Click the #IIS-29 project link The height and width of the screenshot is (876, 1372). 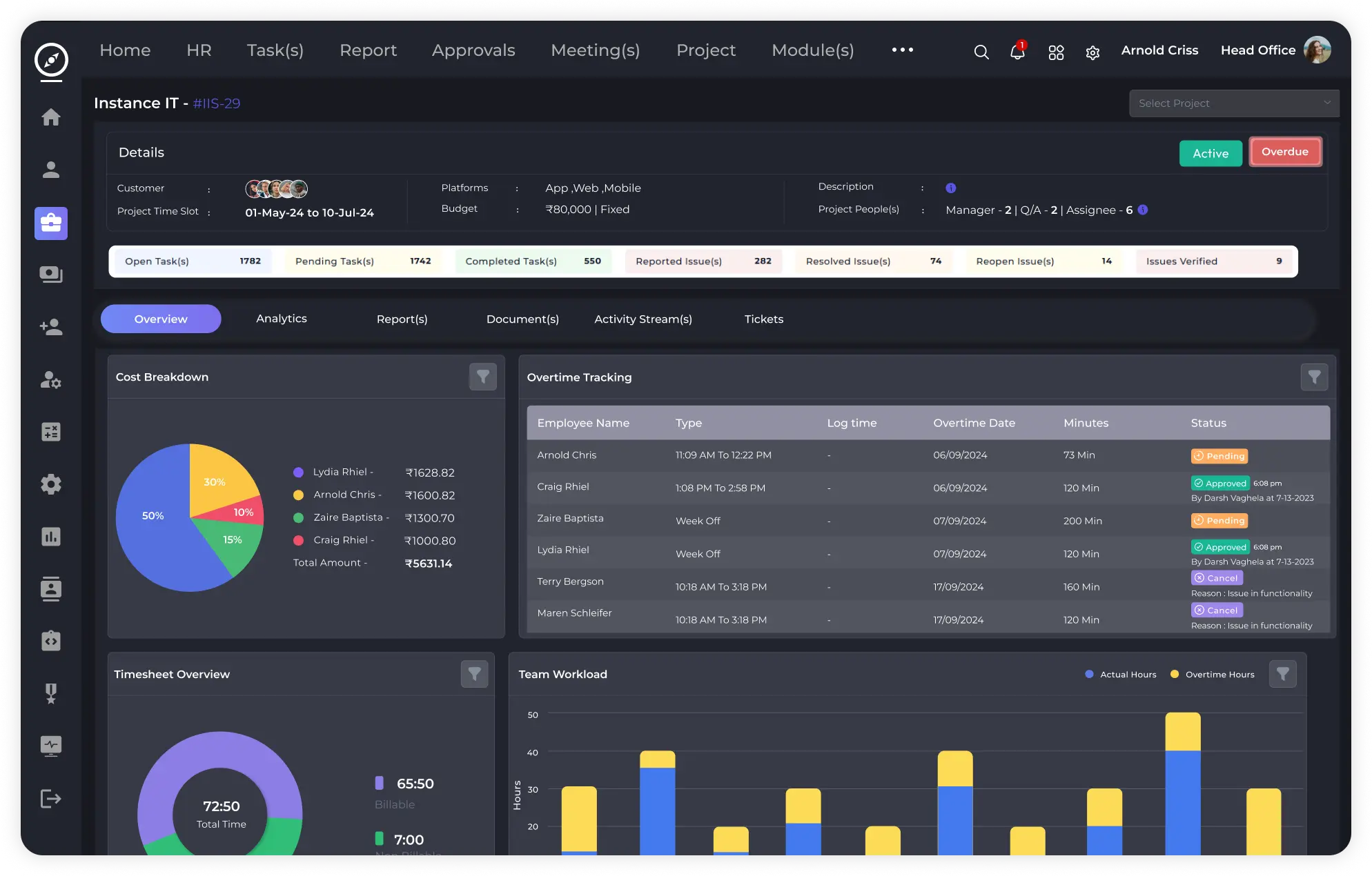[x=217, y=103]
